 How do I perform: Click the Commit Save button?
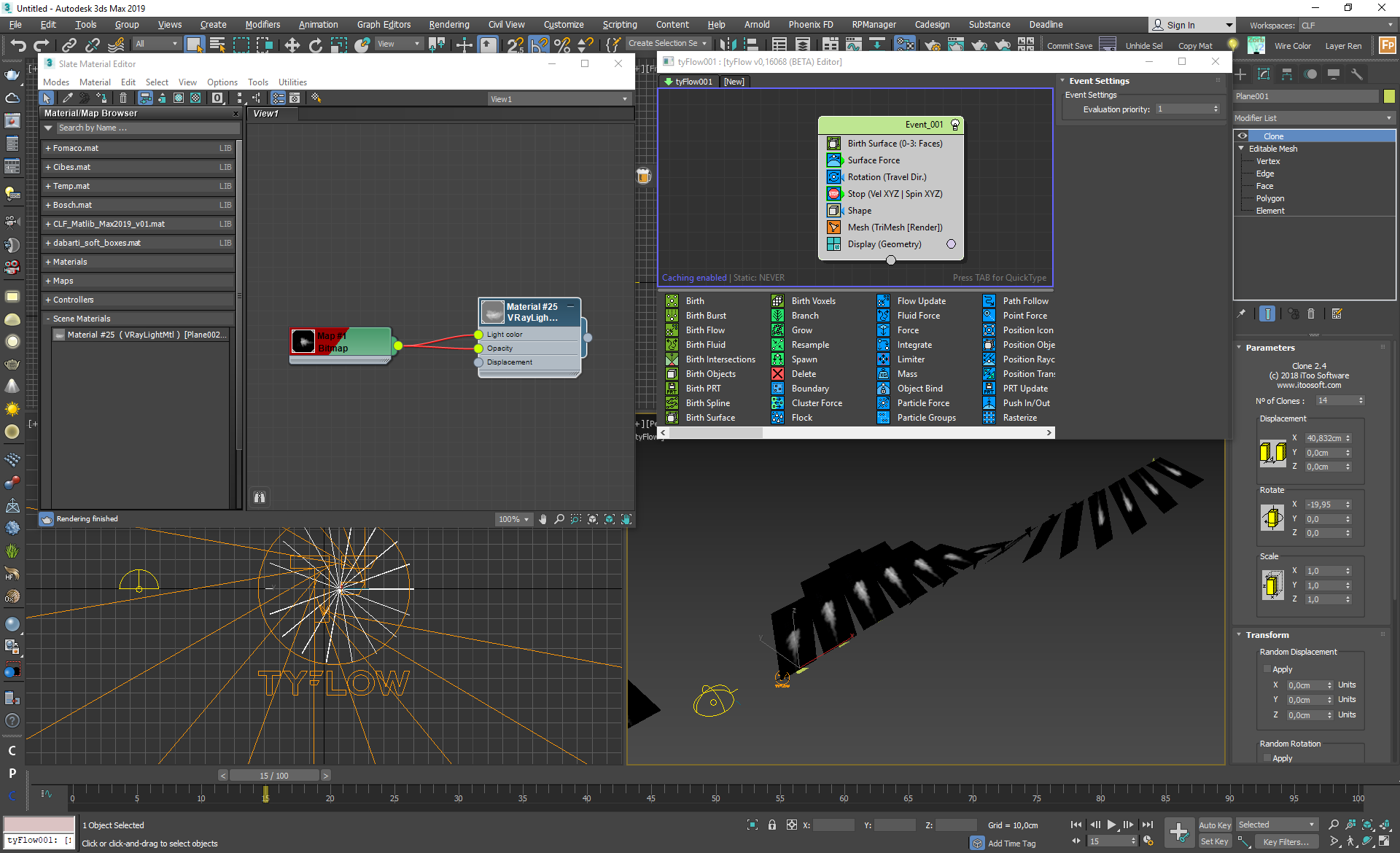coord(1070,46)
